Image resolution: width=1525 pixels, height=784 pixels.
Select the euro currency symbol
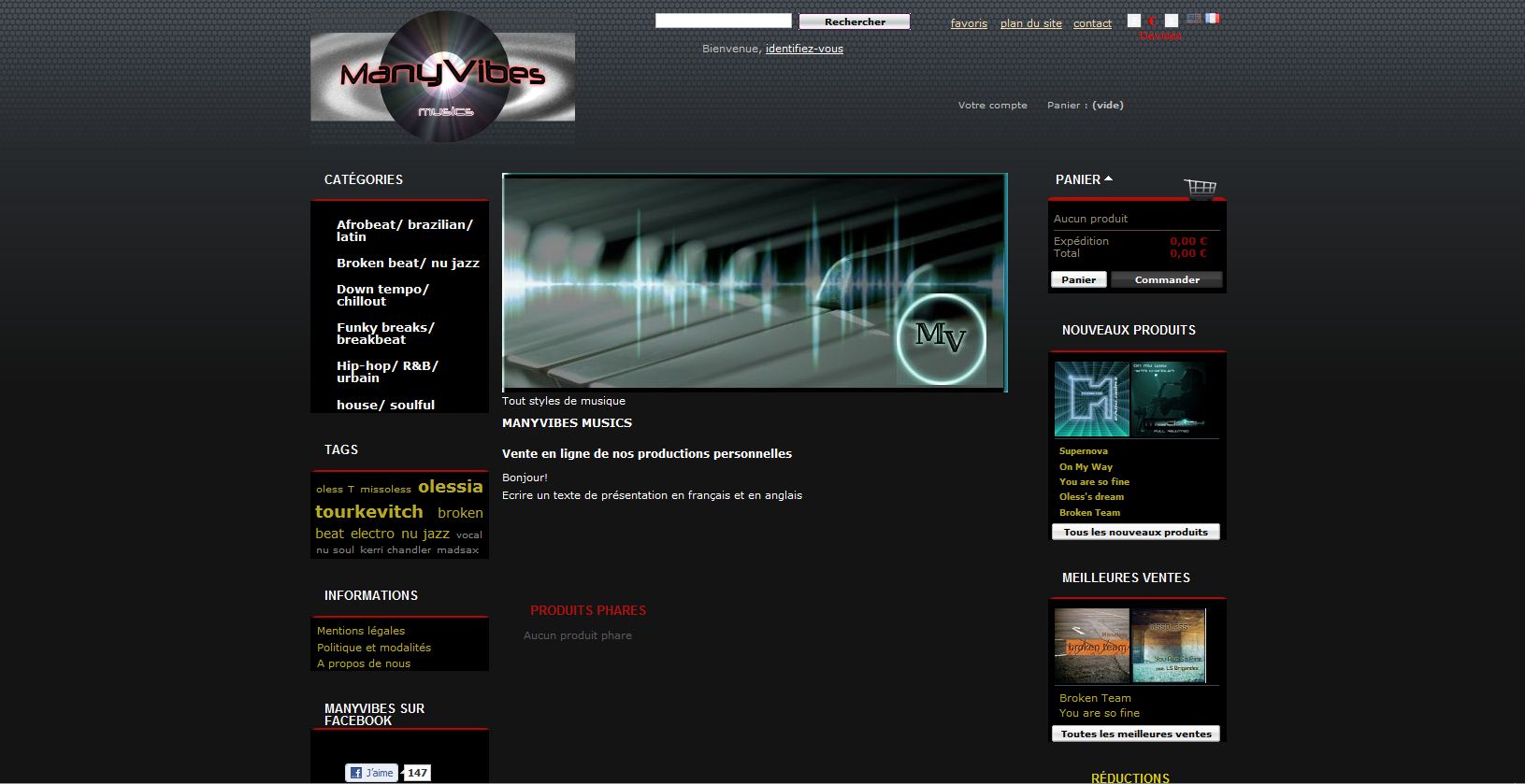coord(1153,21)
